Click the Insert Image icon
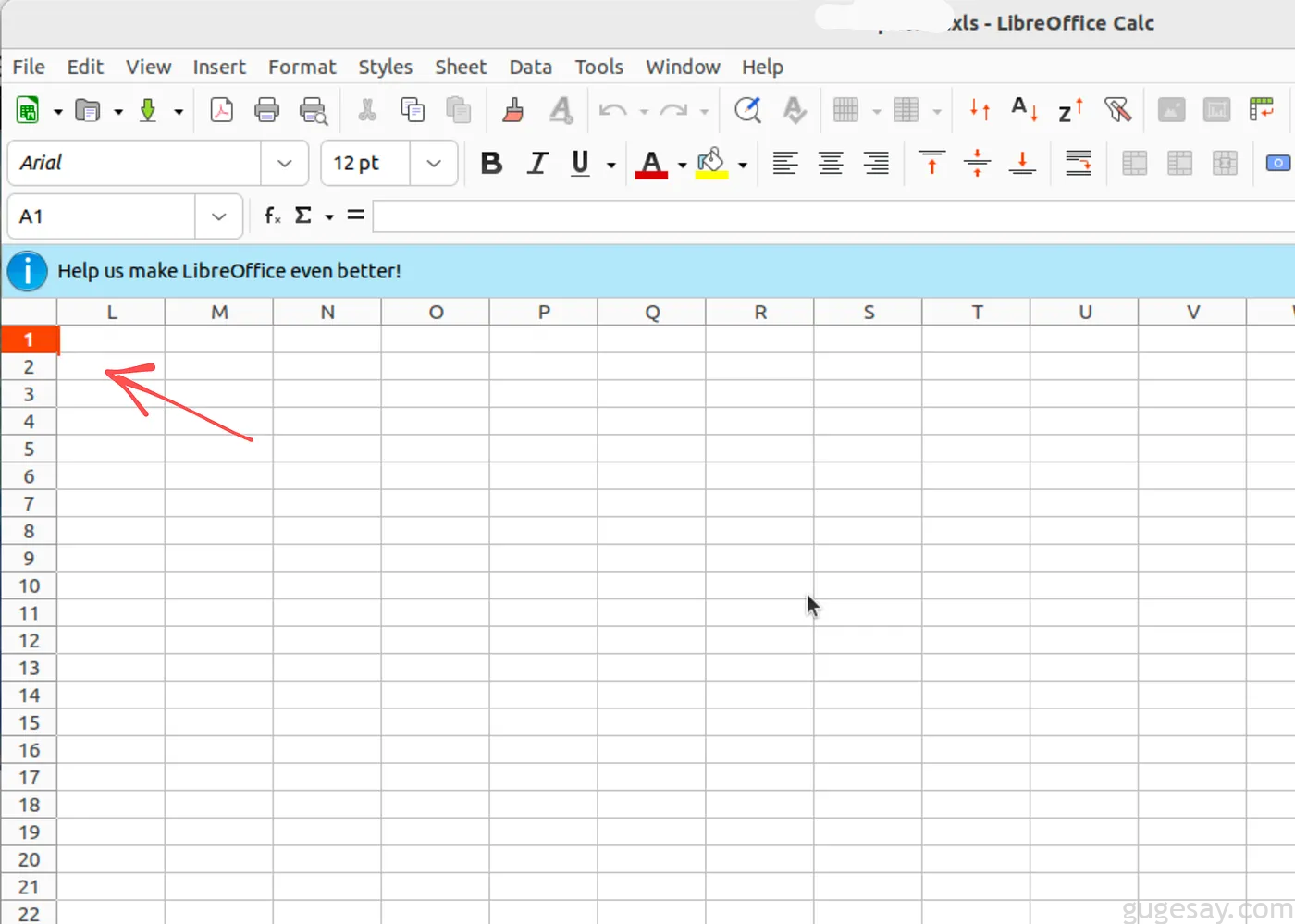The height and width of the screenshot is (924, 1295). pos(1171,111)
